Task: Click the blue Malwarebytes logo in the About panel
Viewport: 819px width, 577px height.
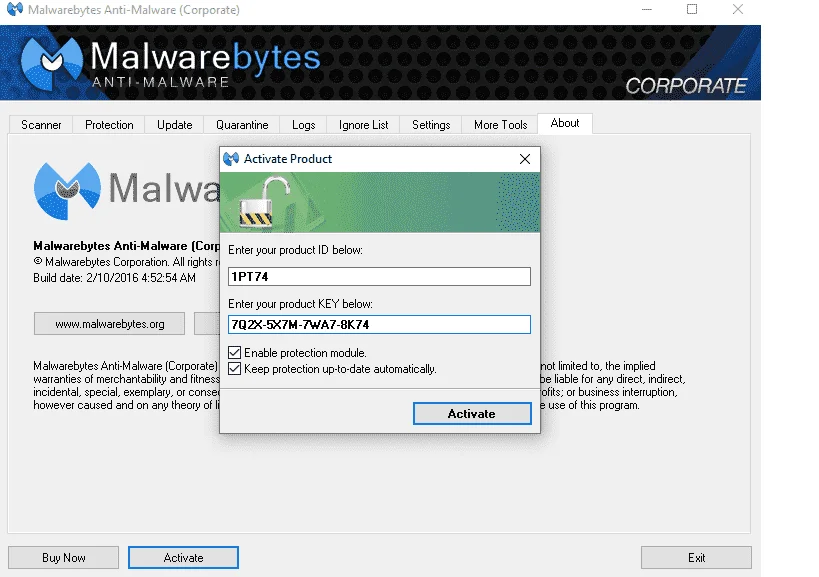Action: [x=67, y=191]
